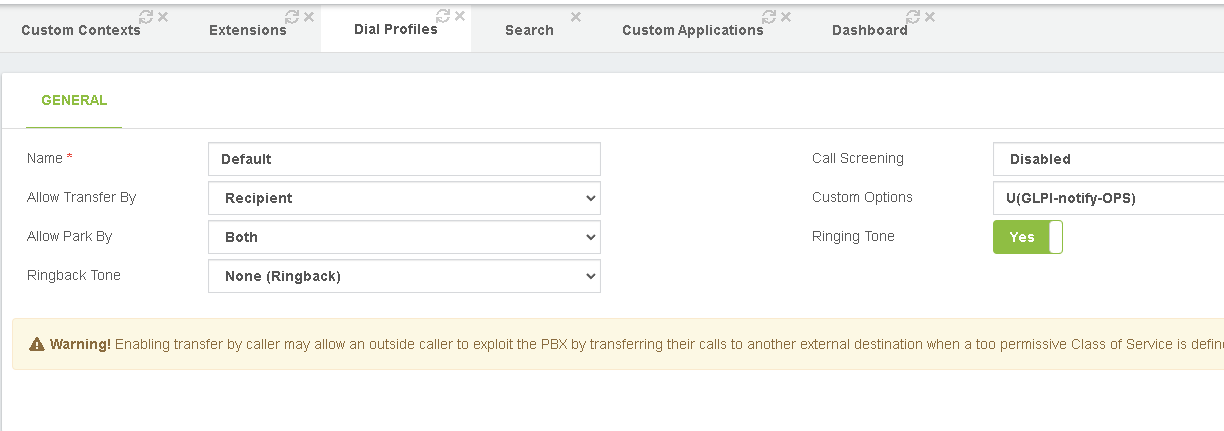Toggle the Ringing Tone Yes switch
The height and width of the screenshot is (431, 1224).
coord(1027,237)
